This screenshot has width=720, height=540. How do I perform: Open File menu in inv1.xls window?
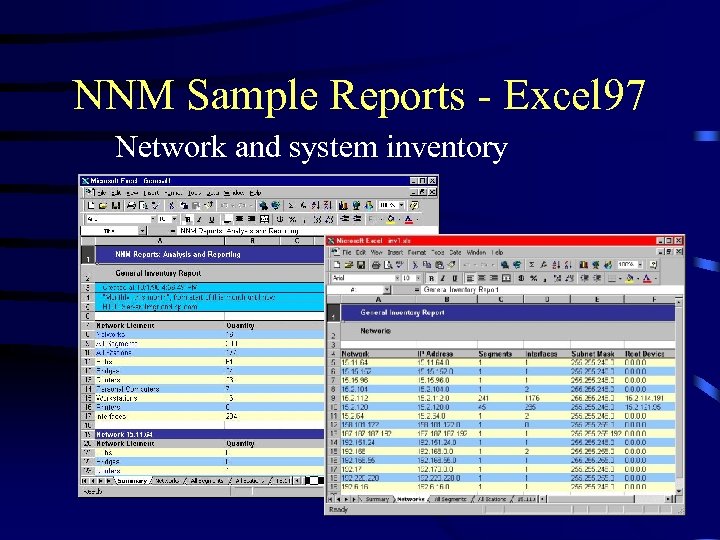click(x=346, y=253)
